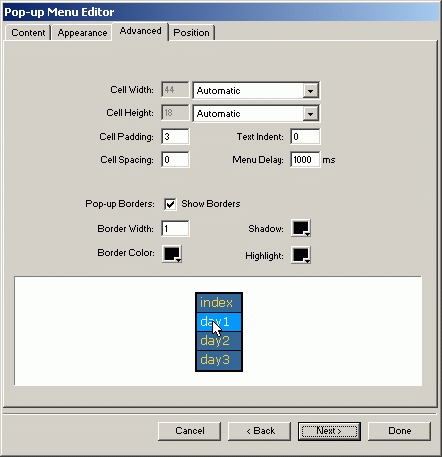
Task: Open the Border Color swatch picker
Action: [x=172, y=254]
